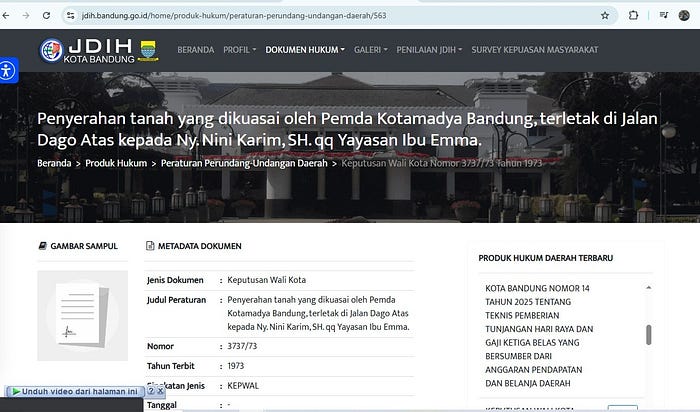The image size is (700, 412).
Task: Click the Gambar Sampul heading
Action: (x=84, y=246)
